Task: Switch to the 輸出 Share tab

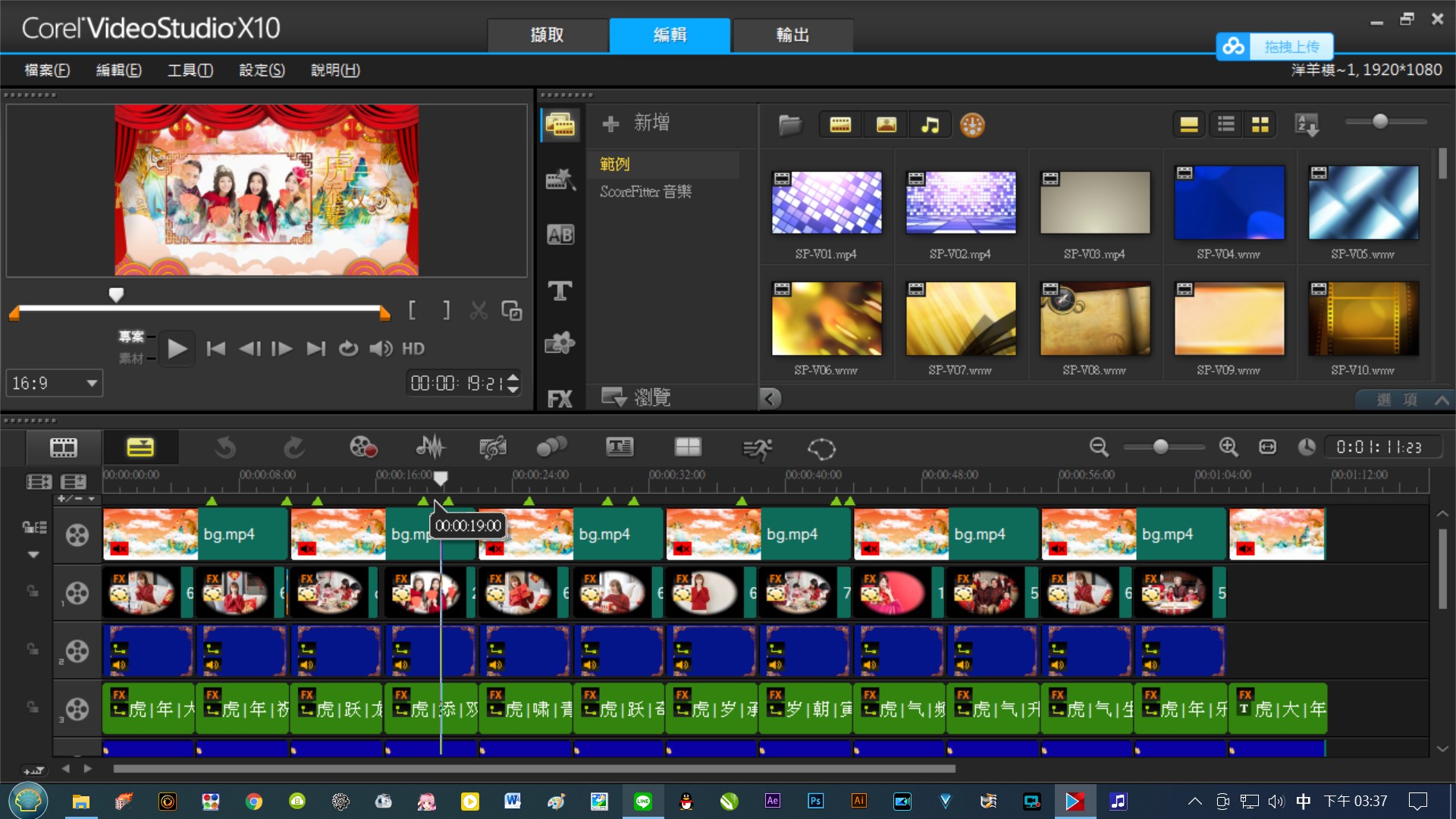Action: tap(792, 35)
